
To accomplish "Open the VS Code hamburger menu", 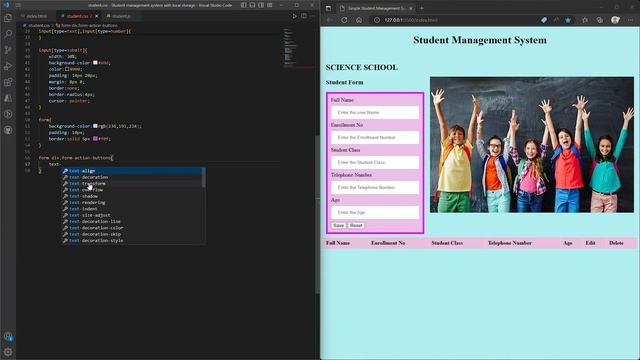I will 18,5.
